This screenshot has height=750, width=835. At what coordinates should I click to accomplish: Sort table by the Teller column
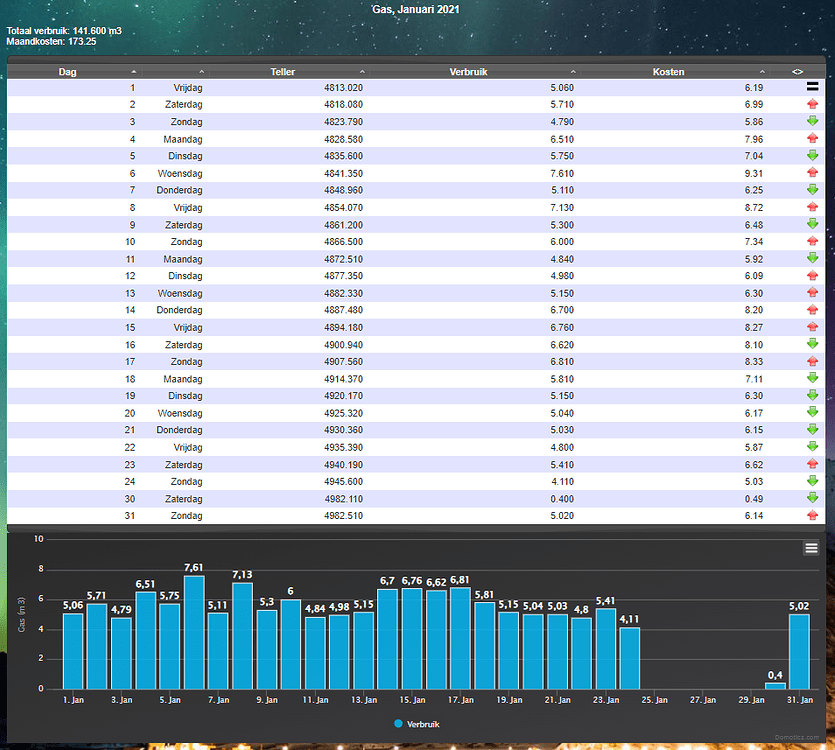click(x=290, y=71)
